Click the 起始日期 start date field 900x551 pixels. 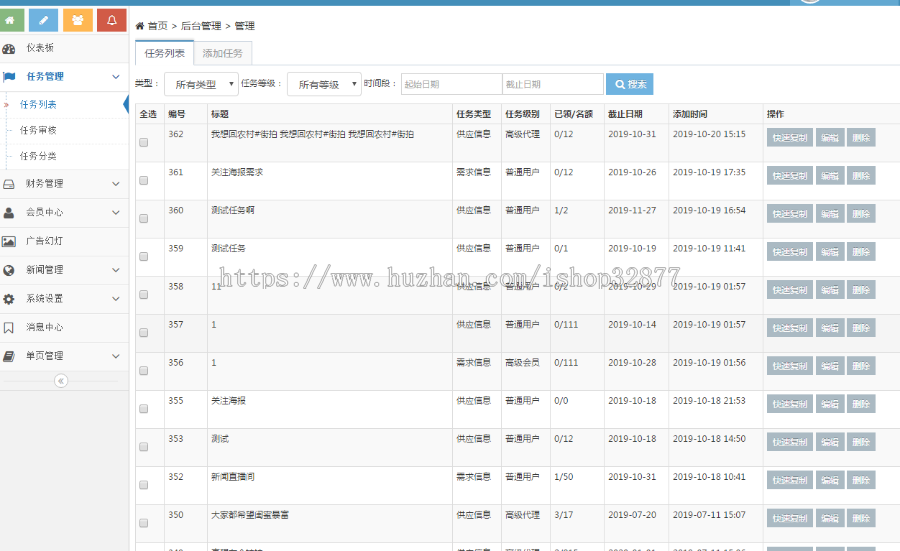pos(452,84)
